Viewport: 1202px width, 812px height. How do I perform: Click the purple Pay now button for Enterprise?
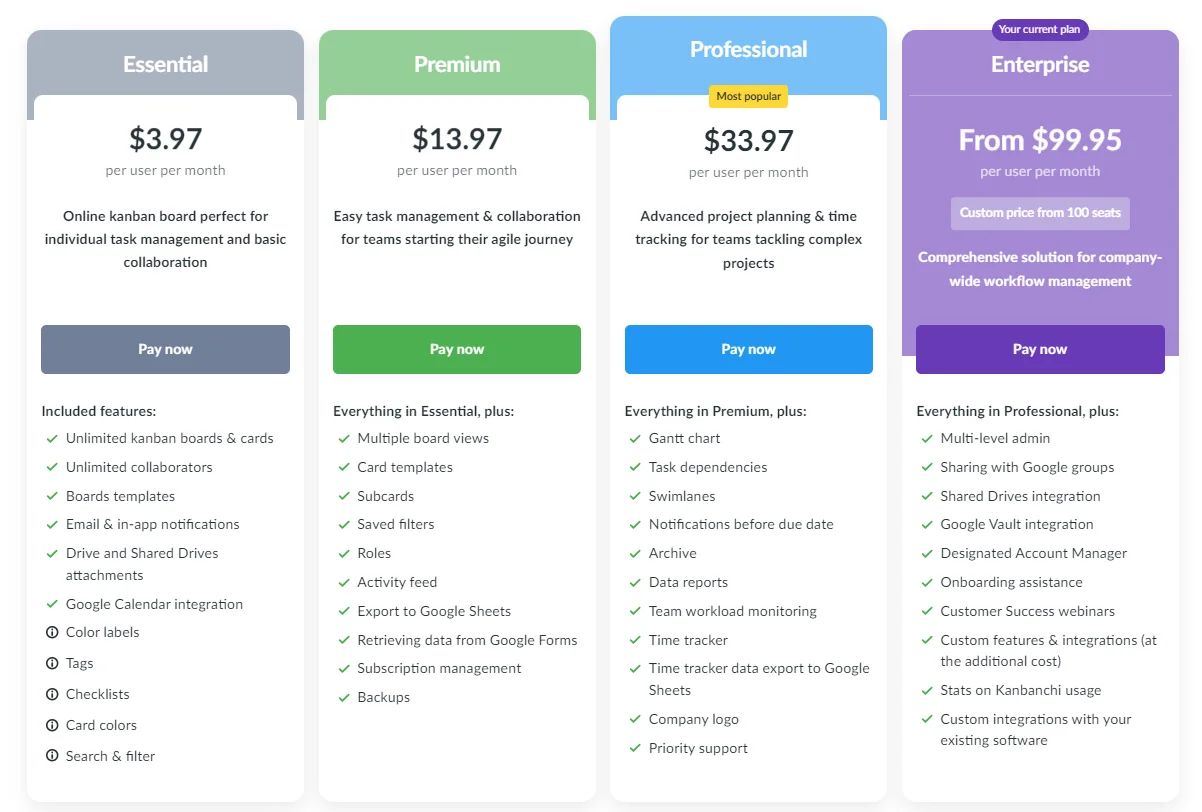pos(1040,349)
